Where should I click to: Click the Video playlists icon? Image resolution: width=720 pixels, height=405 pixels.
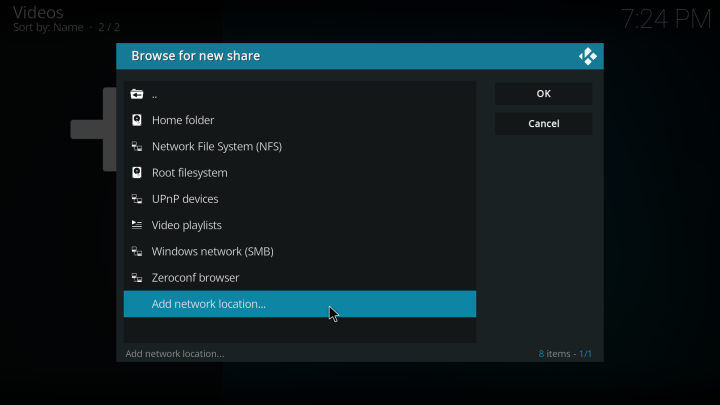[137, 225]
